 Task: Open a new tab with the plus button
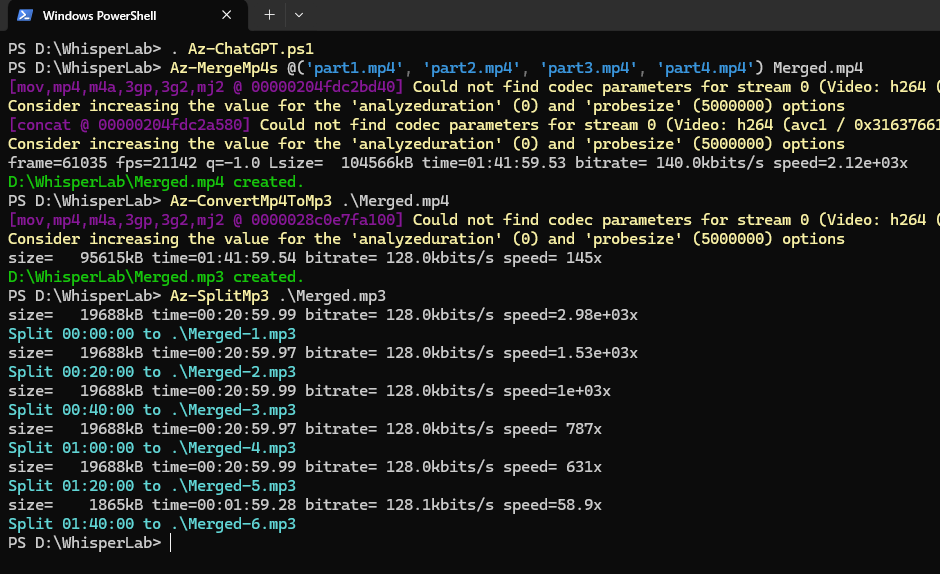coord(269,16)
